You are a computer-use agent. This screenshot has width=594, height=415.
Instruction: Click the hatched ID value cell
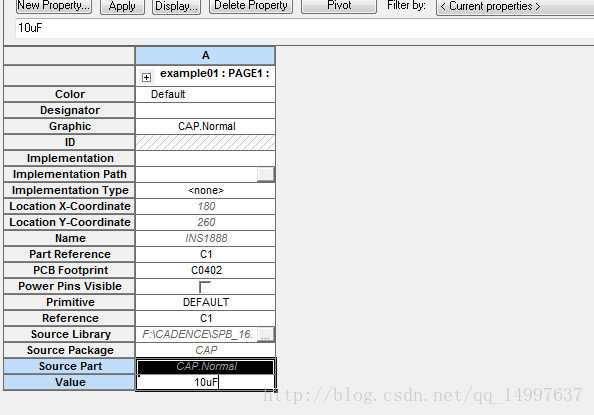205,142
